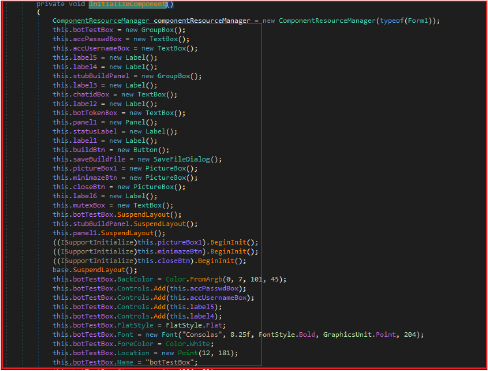Click the 'this.botTestBox.SuspendLayout();' line
The image size is (488, 371).
117,215
